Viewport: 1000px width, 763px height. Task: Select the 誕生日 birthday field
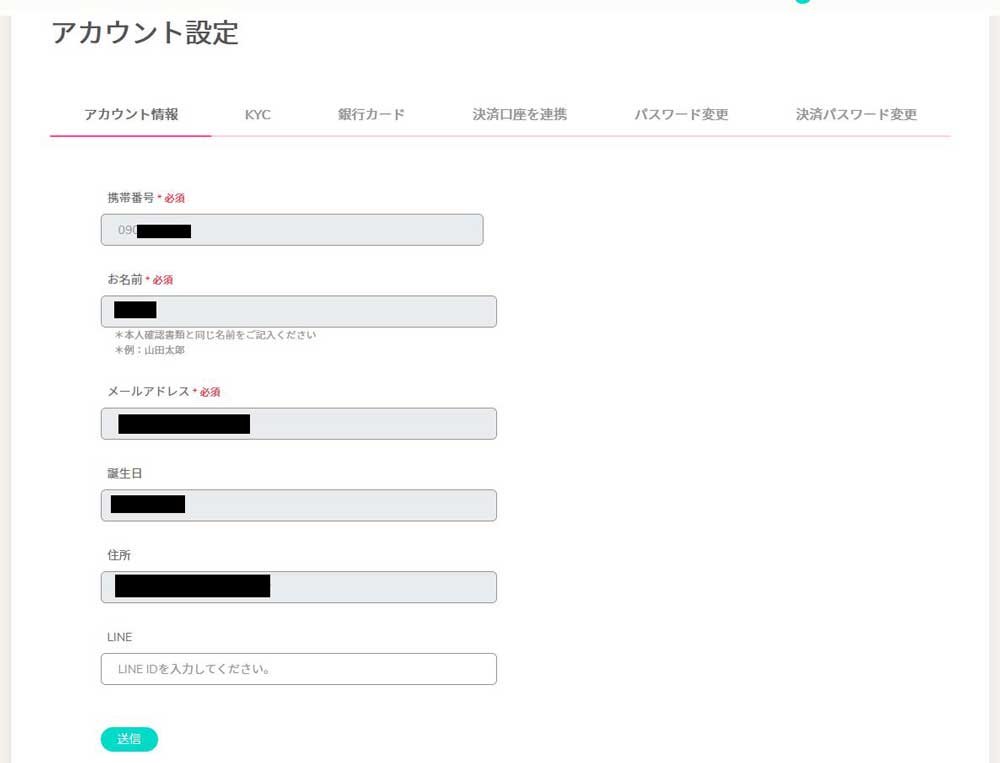(x=298, y=505)
